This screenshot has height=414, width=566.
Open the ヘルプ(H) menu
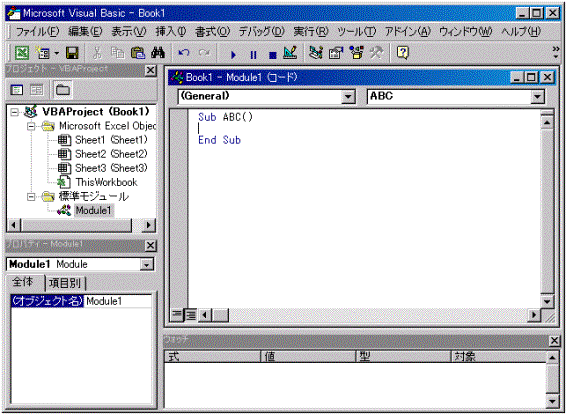(x=521, y=32)
